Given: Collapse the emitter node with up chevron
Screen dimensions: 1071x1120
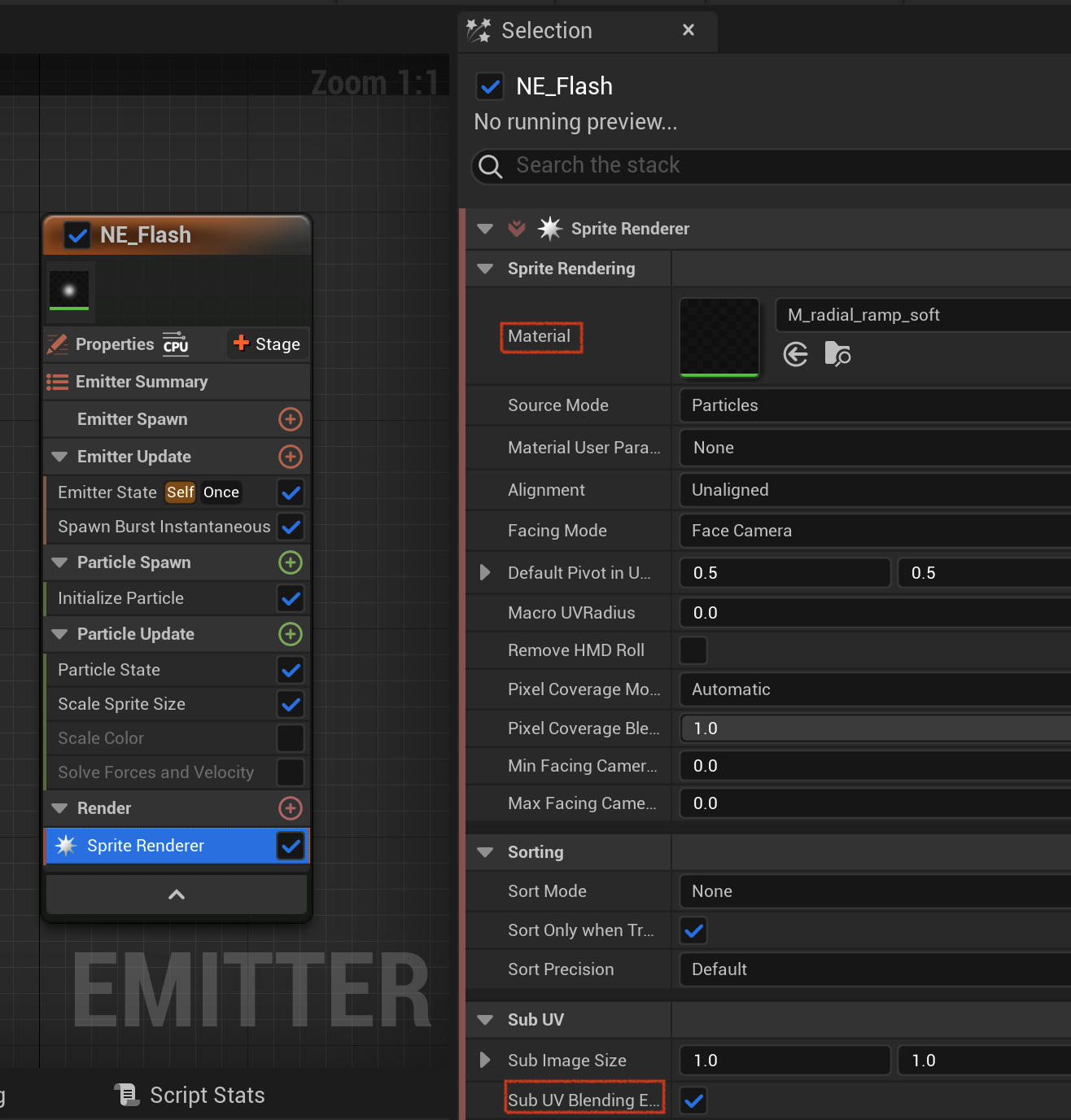Looking at the screenshot, I should 177,895.
